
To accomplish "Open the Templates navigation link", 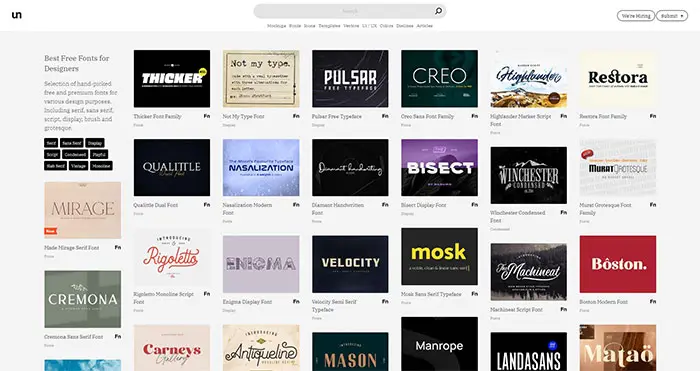I will (329, 26).
